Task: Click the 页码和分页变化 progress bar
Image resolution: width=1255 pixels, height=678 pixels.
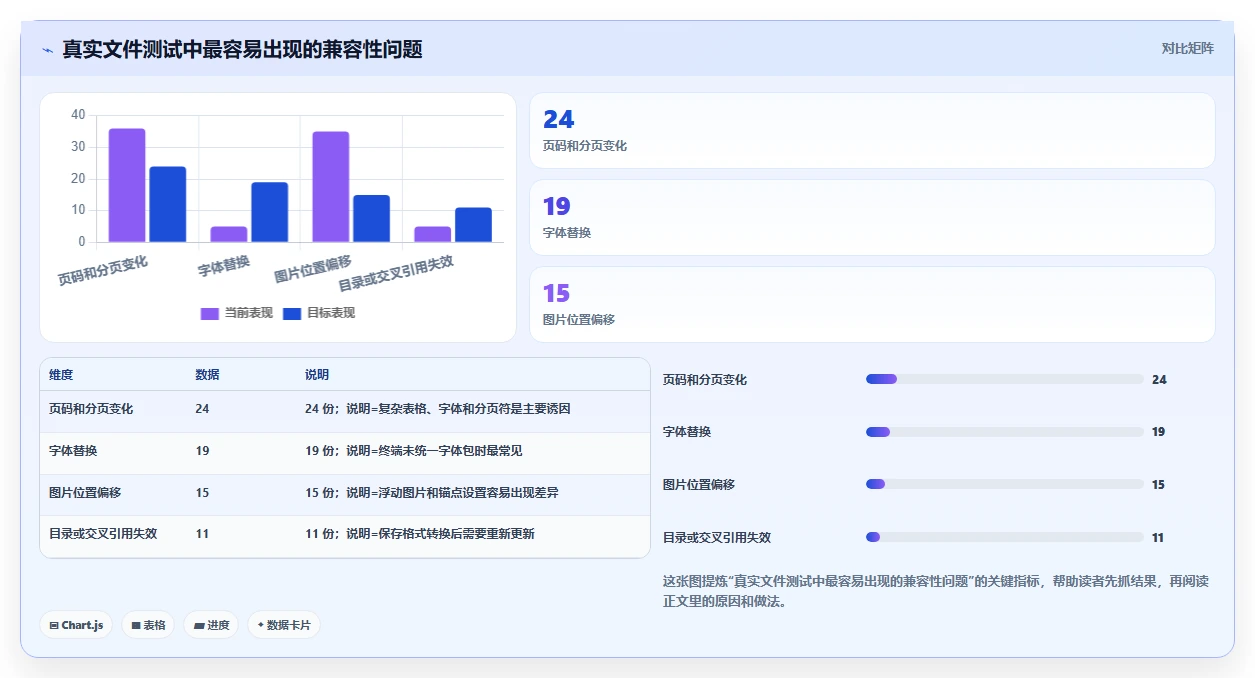Action: [1004, 379]
